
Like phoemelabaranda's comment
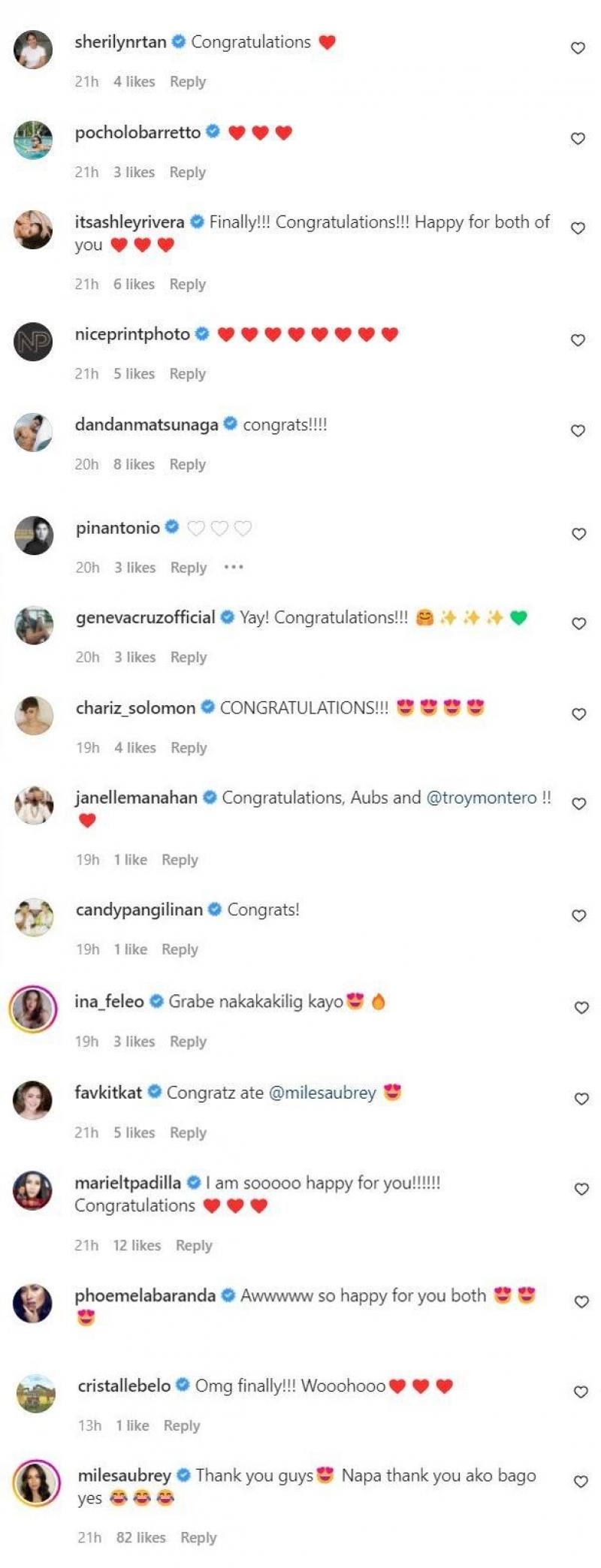[581, 1301]
